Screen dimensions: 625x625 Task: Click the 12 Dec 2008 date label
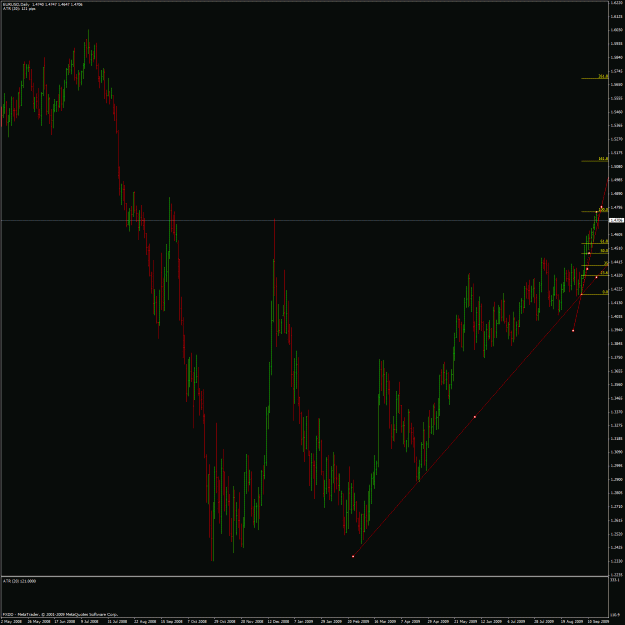pos(278,621)
